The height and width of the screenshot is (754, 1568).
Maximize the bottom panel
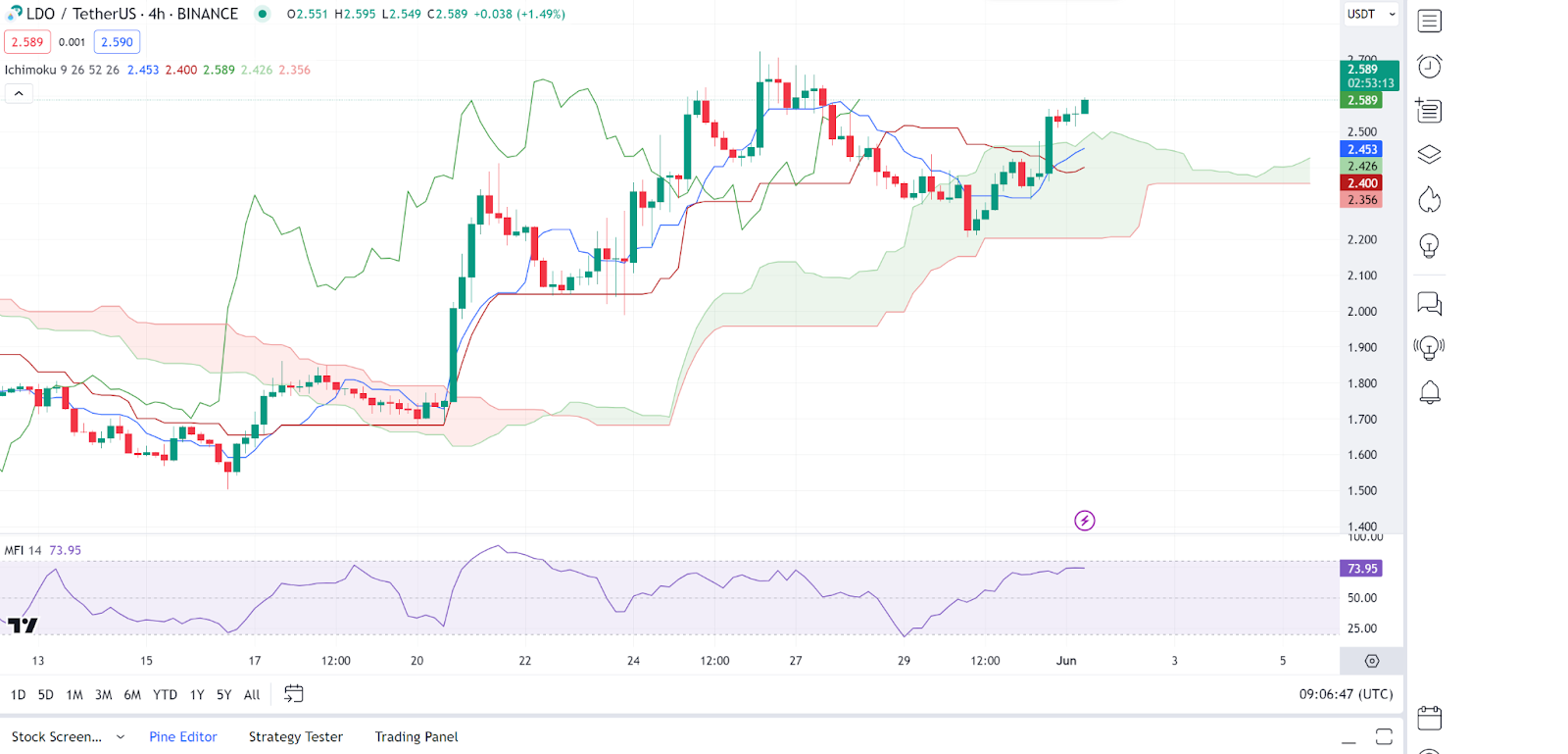tap(1384, 736)
